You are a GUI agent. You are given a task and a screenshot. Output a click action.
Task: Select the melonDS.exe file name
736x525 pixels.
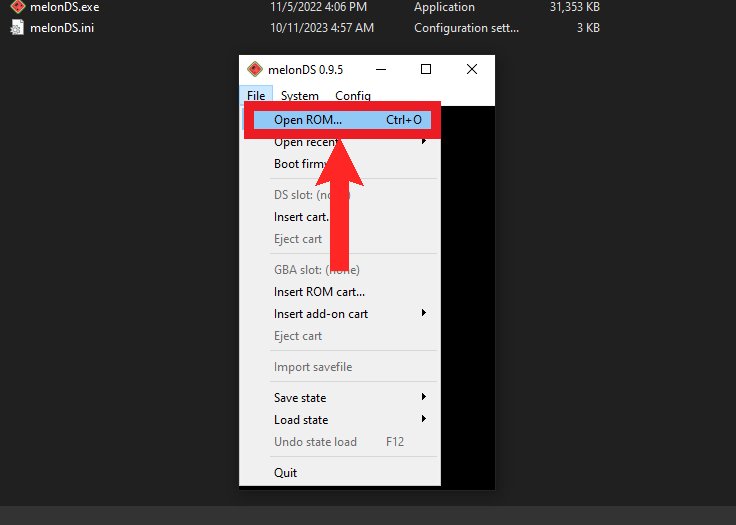65,7
